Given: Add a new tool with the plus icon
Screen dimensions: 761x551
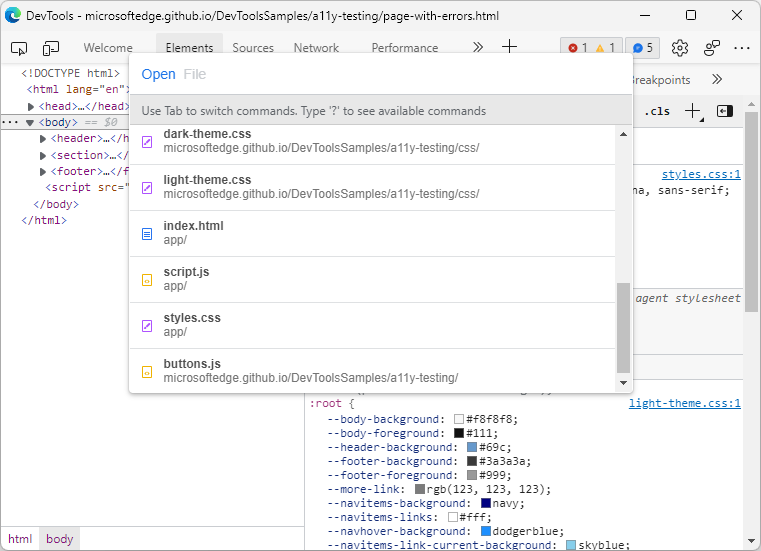Looking at the screenshot, I should point(509,47).
